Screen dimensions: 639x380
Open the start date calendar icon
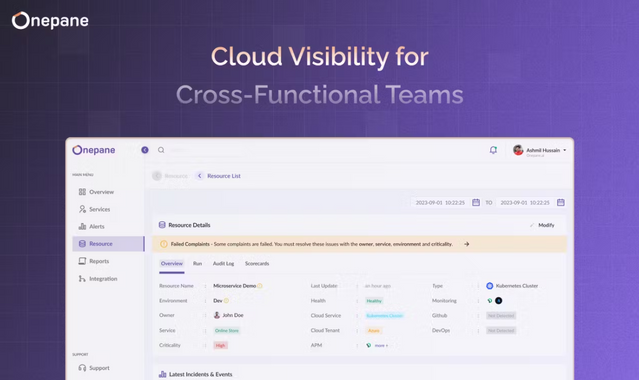point(476,202)
